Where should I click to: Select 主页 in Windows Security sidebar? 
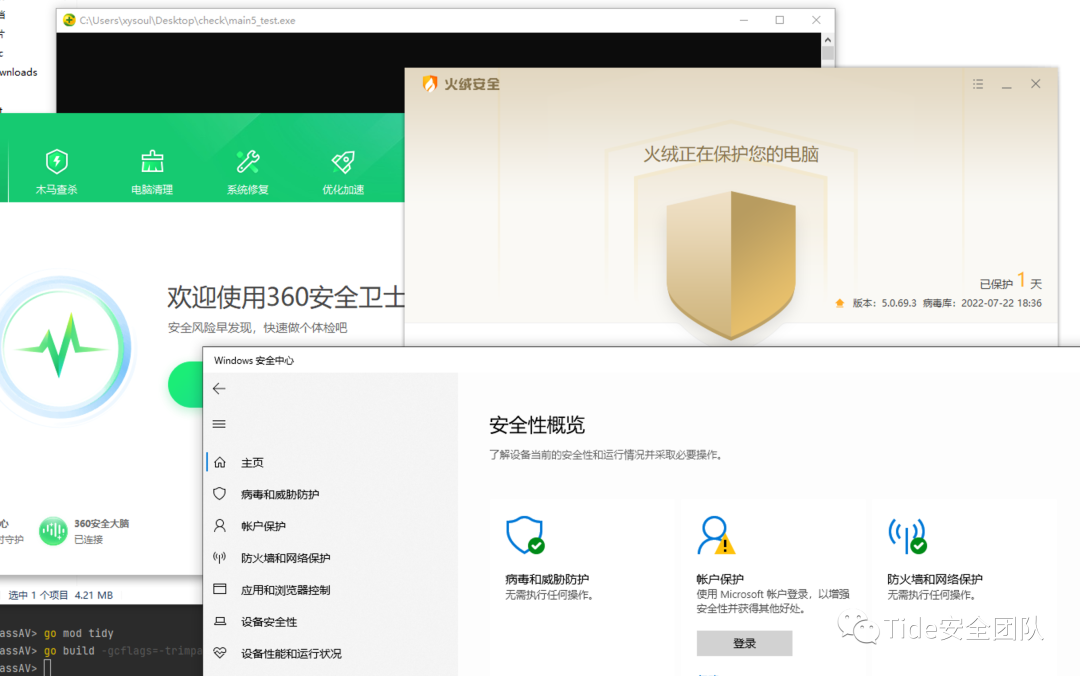tap(332, 462)
